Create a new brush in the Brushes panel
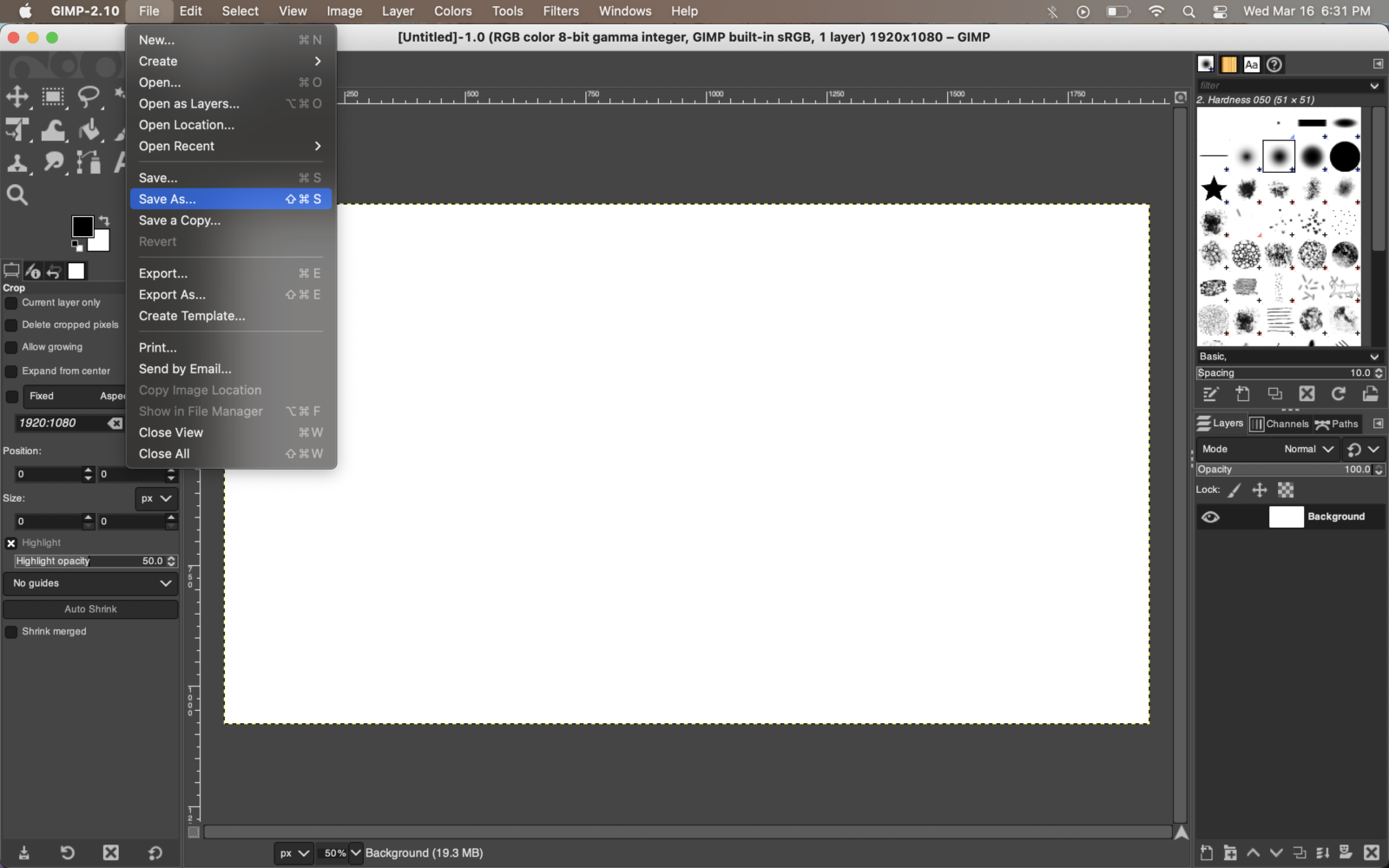The width and height of the screenshot is (1389, 868). click(x=1243, y=393)
